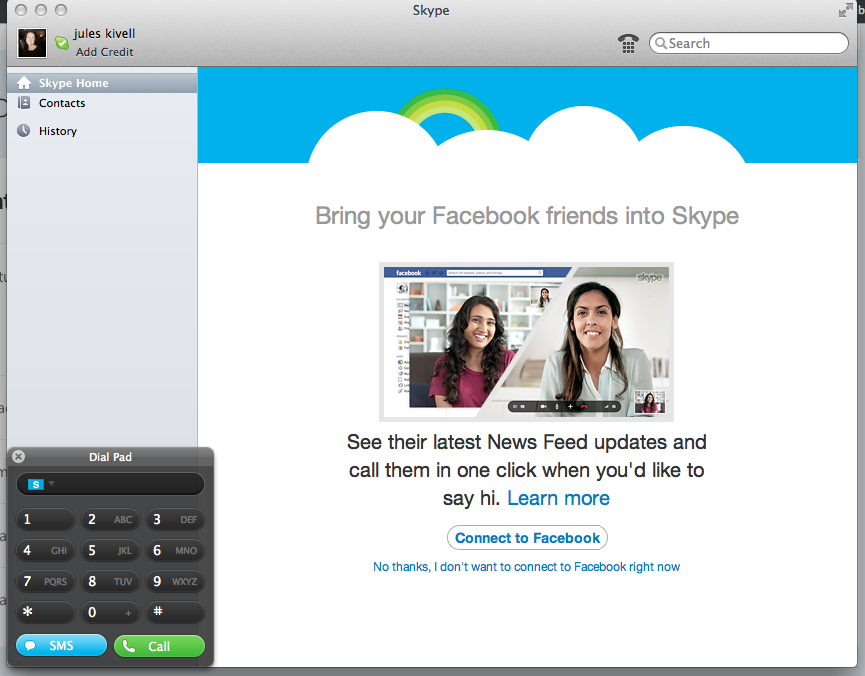The image size is (865, 676).
Task: Click the Contacts address book icon
Action: point(24,103)
